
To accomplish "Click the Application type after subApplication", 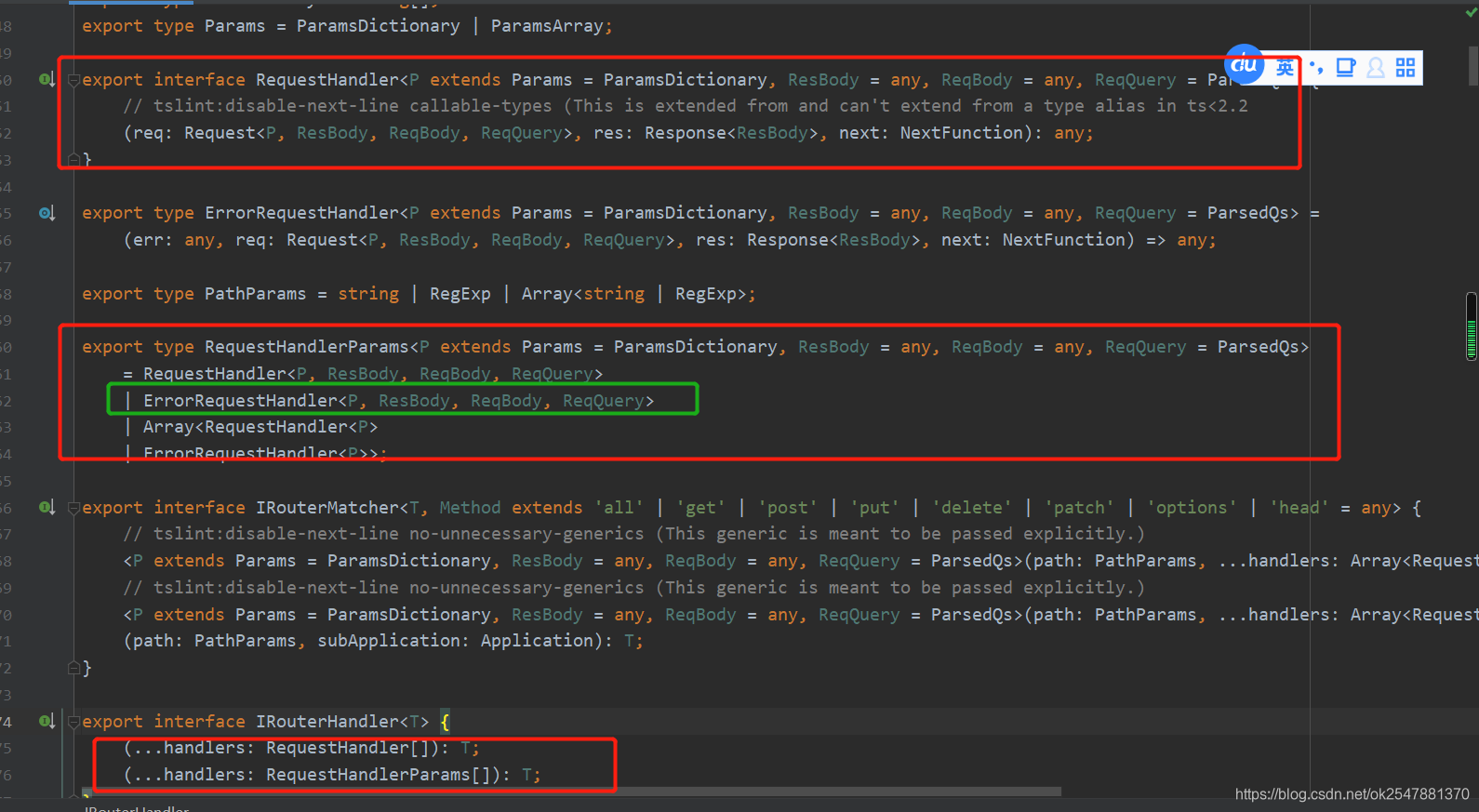I will tap(537, 641).
